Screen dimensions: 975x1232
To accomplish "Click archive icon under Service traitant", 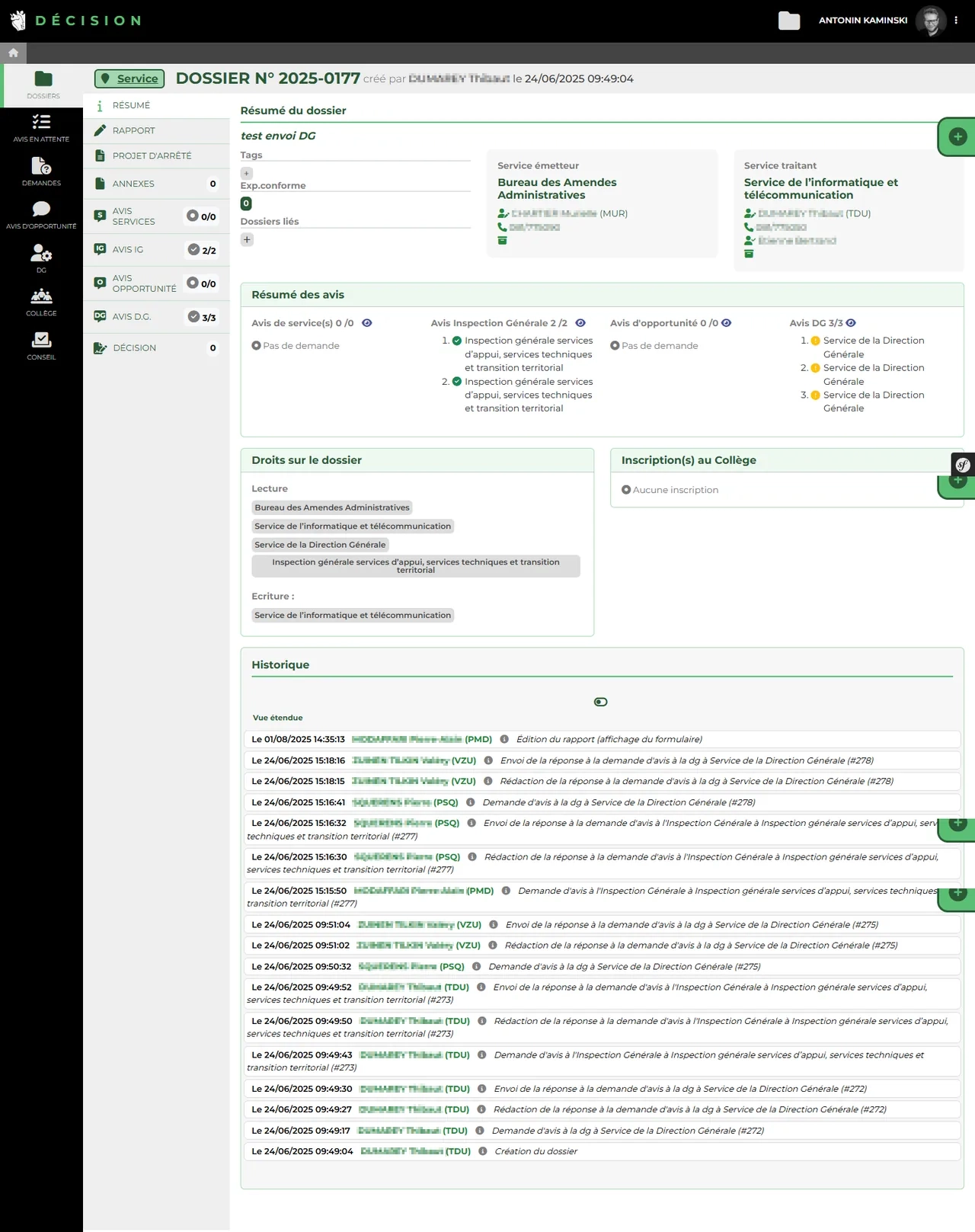I will 749,254.
